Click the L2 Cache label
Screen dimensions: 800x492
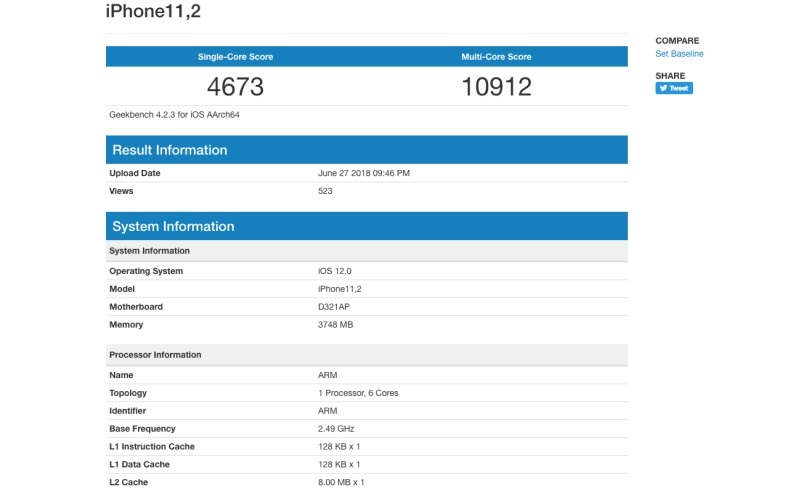click(x=129, y=482)
